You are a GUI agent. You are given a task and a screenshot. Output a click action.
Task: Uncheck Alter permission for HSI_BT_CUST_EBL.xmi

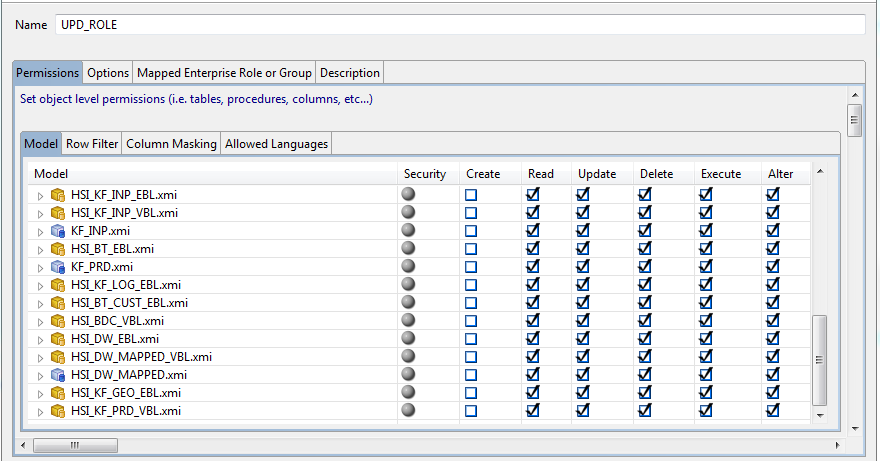[x=773, y=303]
